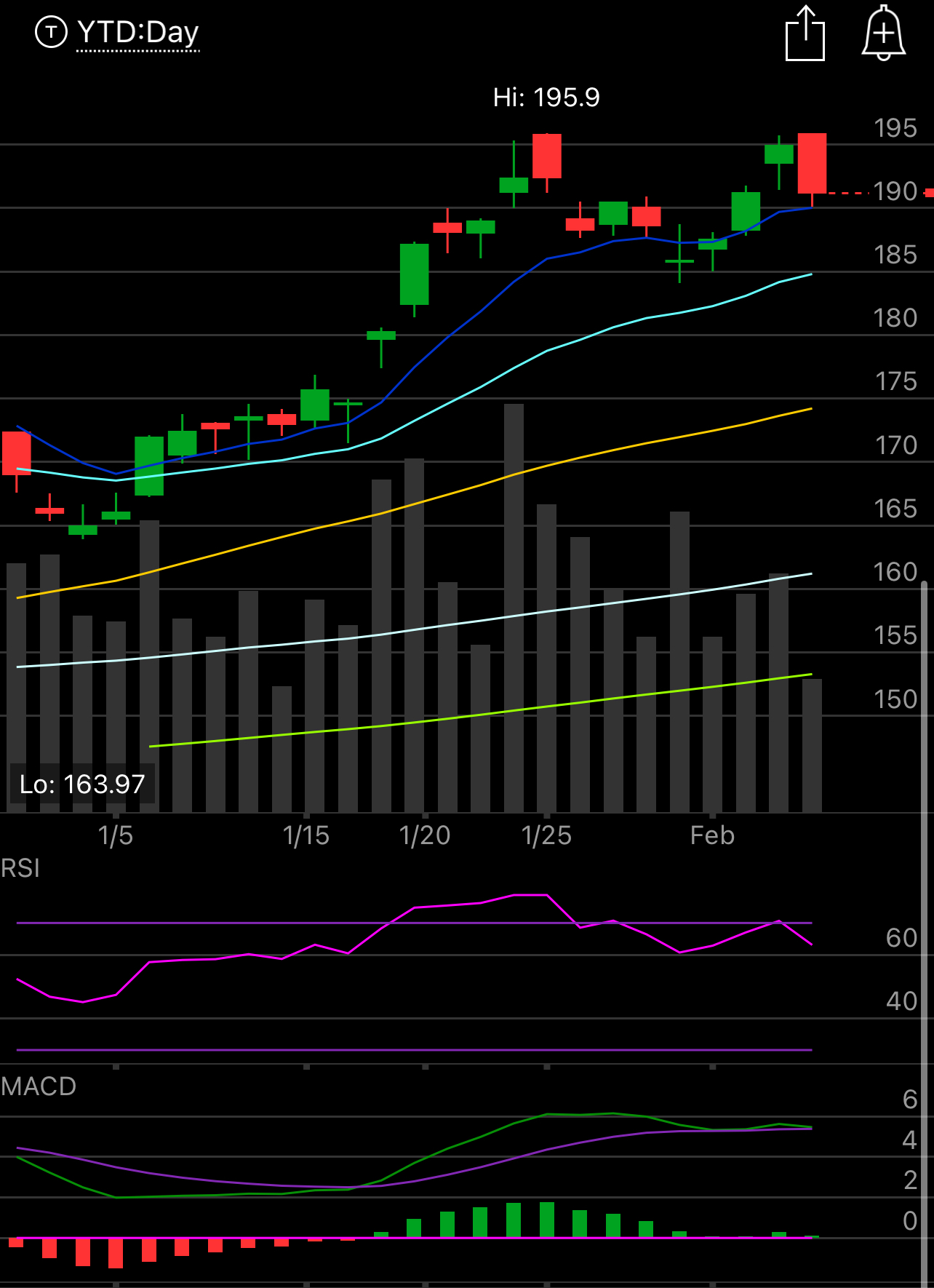Tap the MACD indicator label

coord(39,1086)
